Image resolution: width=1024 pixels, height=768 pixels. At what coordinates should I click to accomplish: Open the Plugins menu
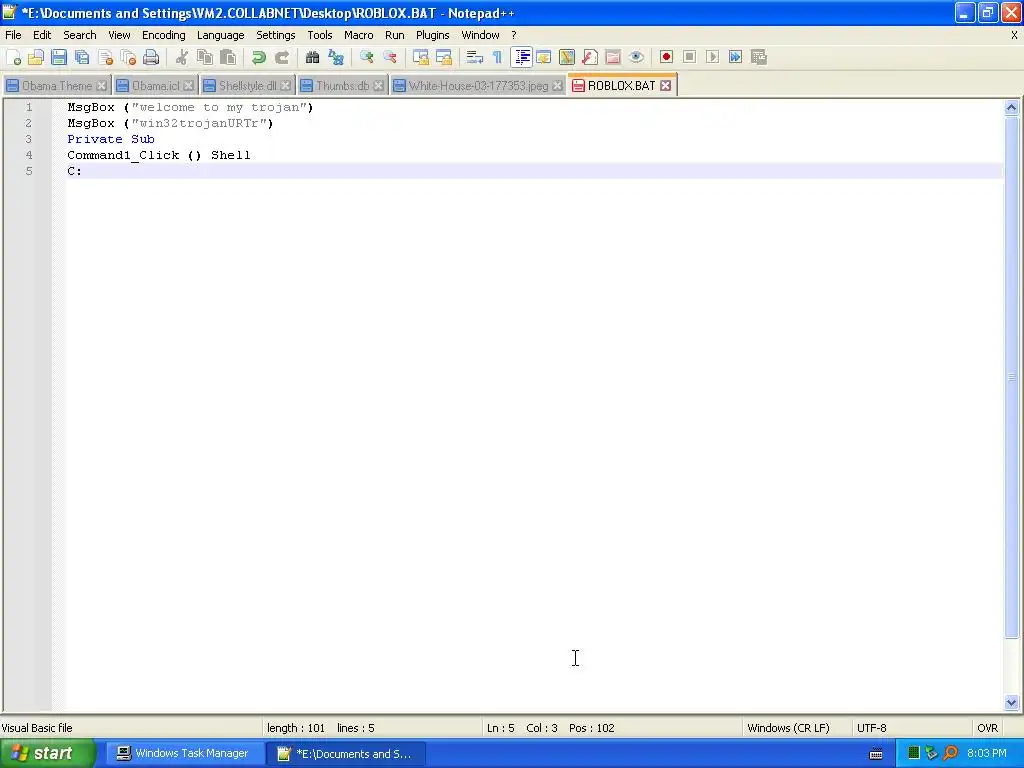click(x=432, y=35)
